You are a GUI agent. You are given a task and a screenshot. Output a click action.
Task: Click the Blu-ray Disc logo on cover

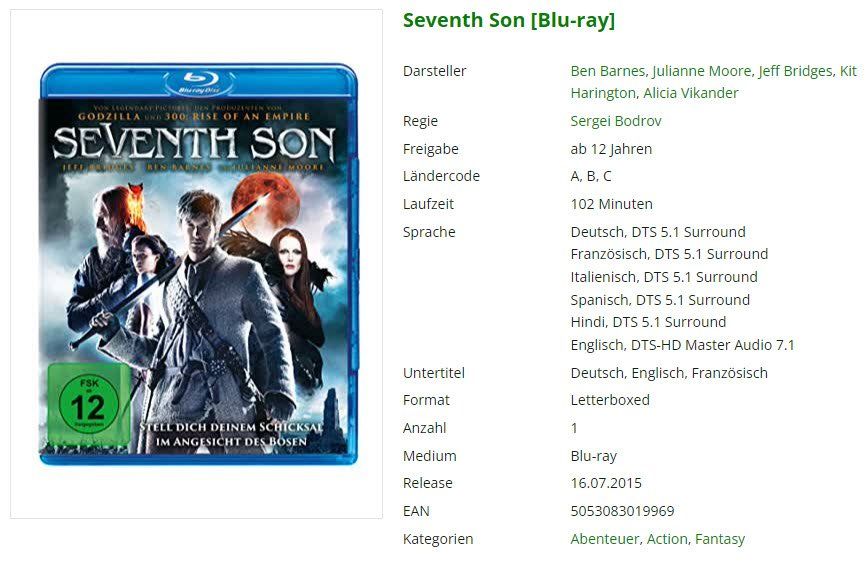(x=199, y=82)
